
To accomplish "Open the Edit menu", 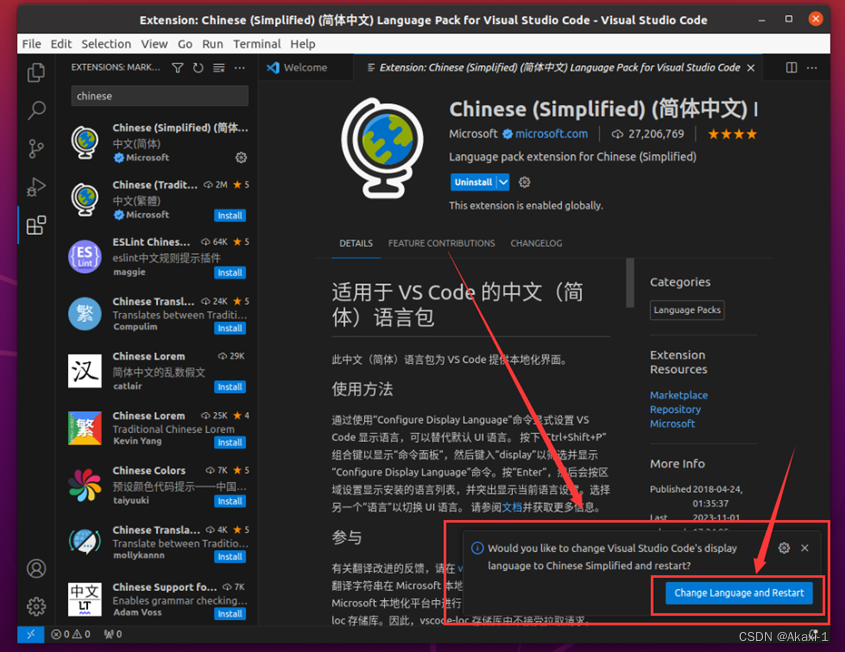I will [61, 44].
